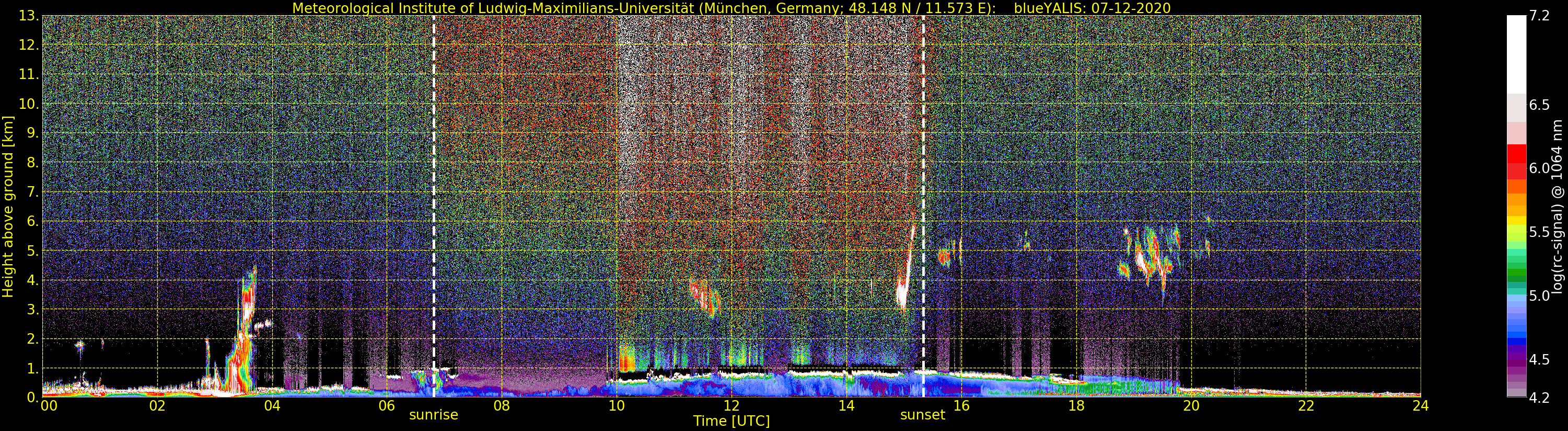Click the '12' time tick label
The width and height of the screenshot is (1568, 431).
tap(731, 405)
